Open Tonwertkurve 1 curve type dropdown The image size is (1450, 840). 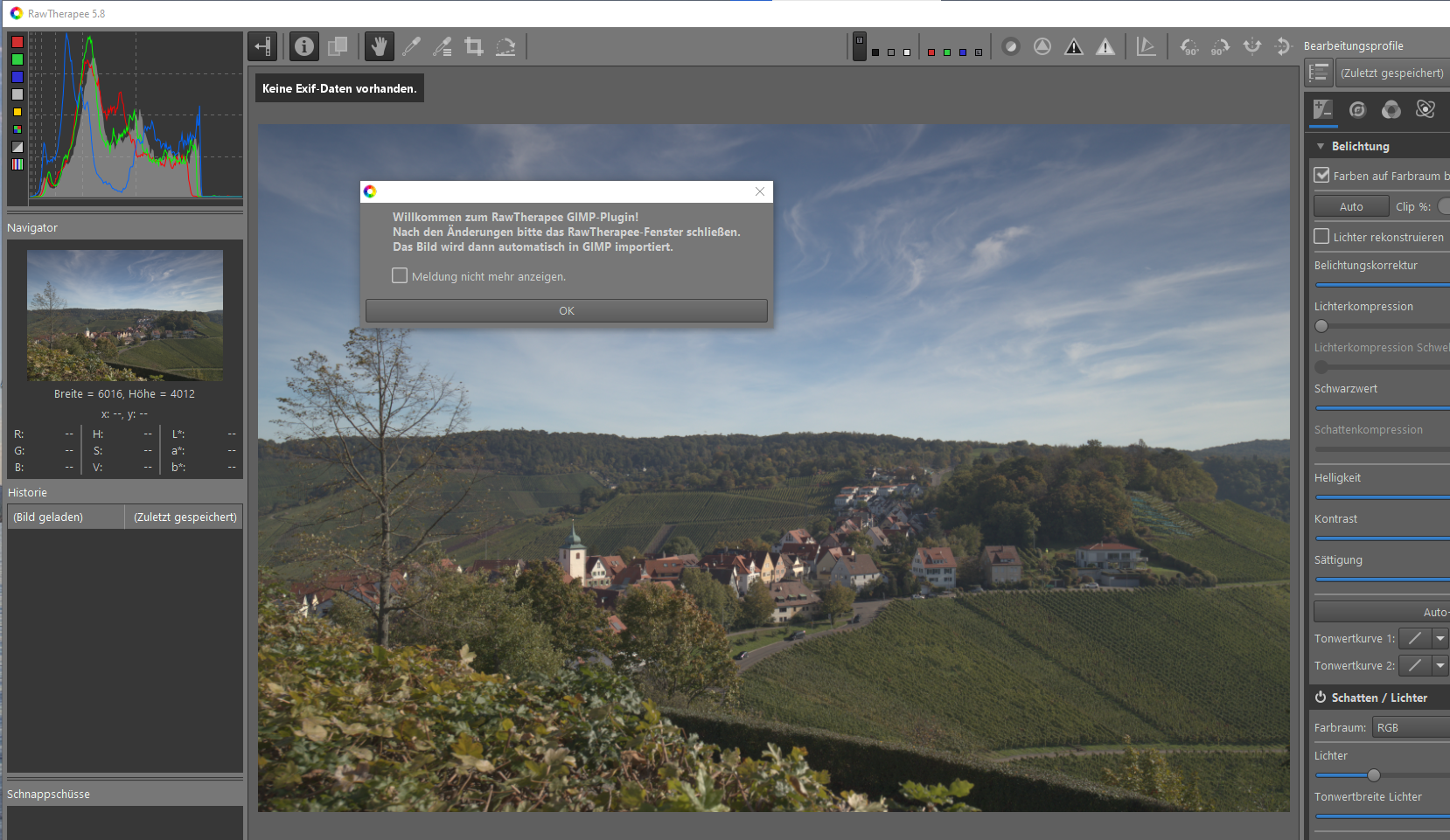coord(1440,639)
